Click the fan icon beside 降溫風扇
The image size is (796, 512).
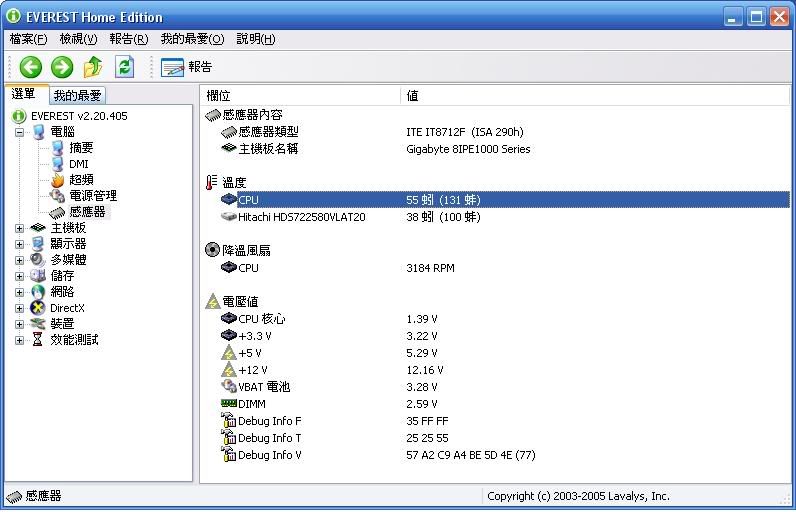212,250
